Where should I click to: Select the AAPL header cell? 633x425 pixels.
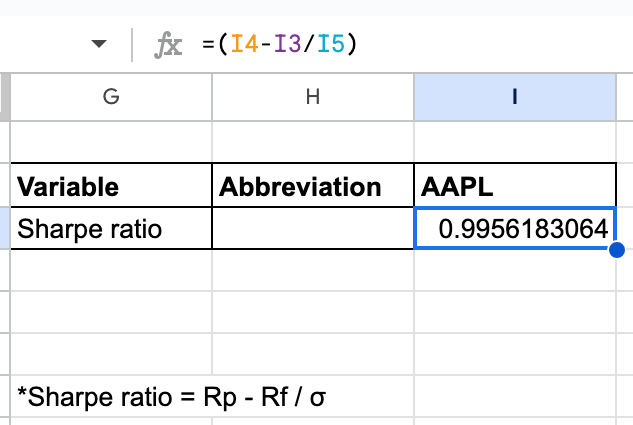tap(515, 185)
